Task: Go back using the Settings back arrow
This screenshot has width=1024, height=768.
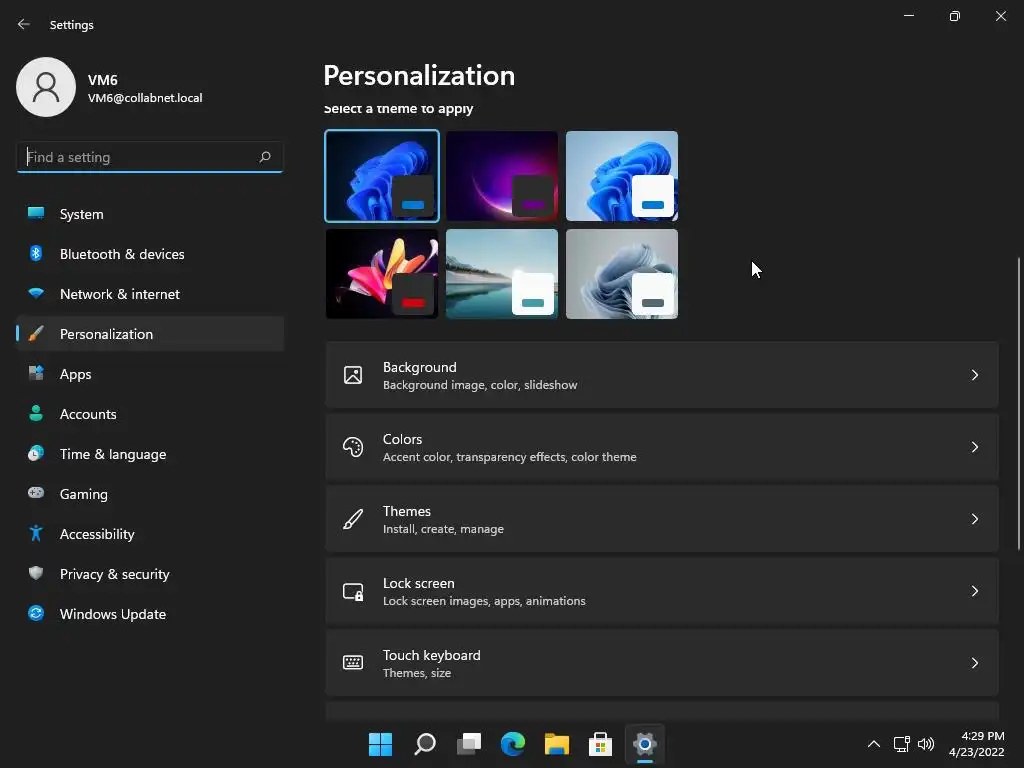Action: coord(24,24)
